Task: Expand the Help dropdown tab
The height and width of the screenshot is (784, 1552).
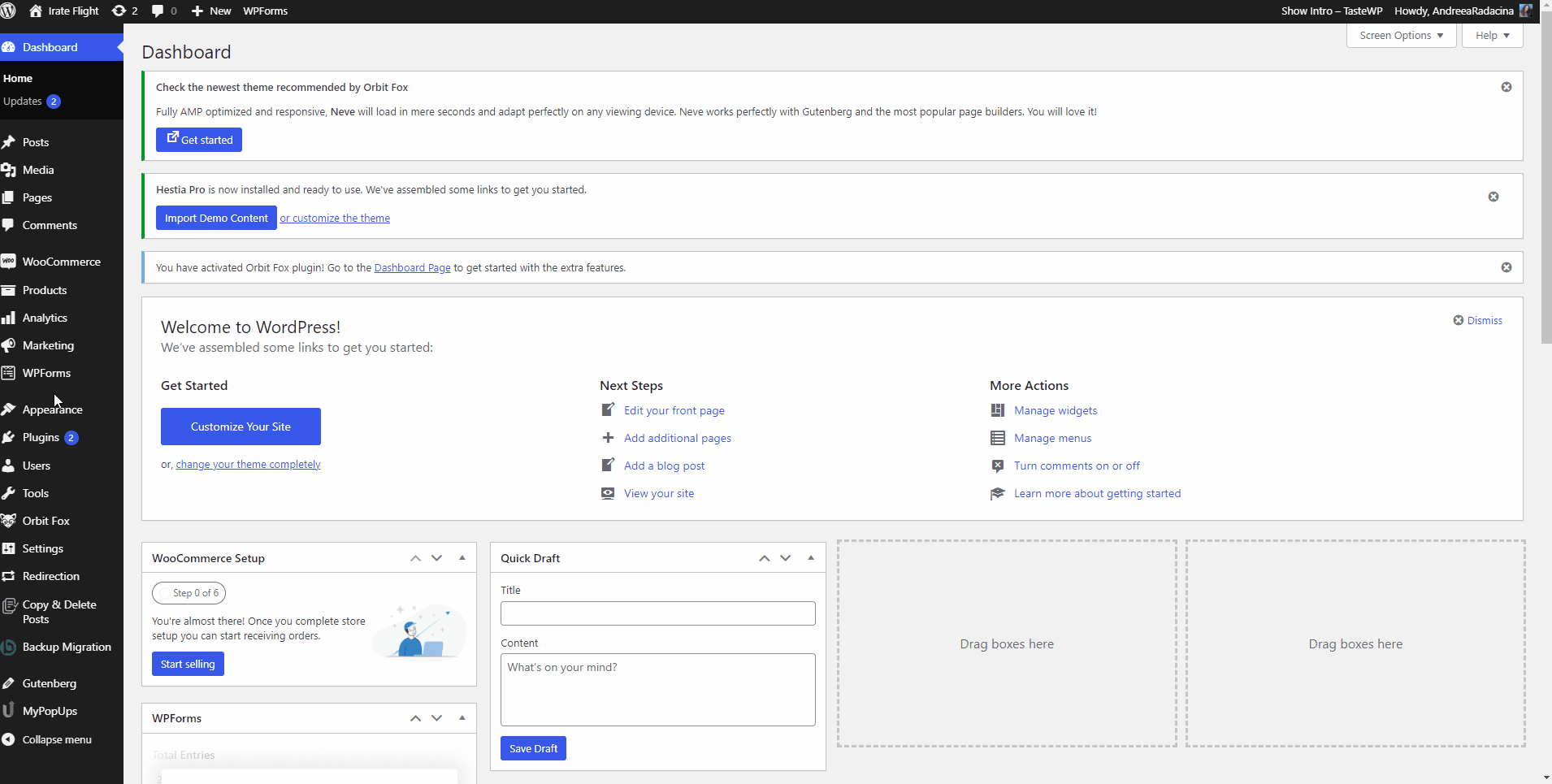Action: coord(1492,36)
